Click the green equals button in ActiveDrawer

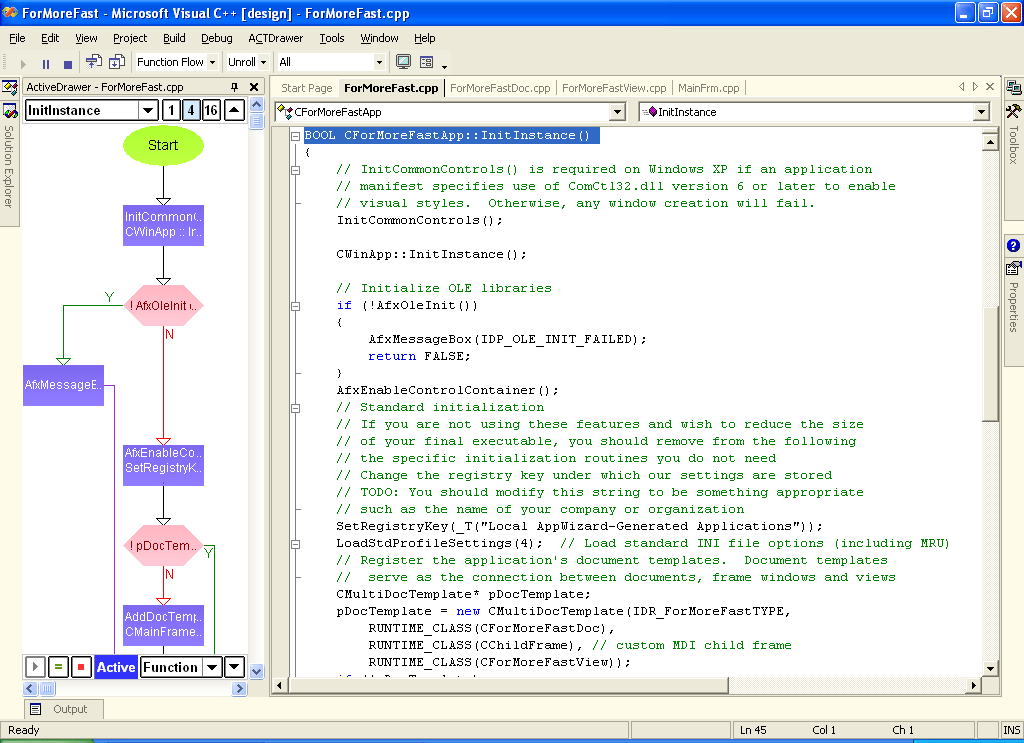(58, 667)
